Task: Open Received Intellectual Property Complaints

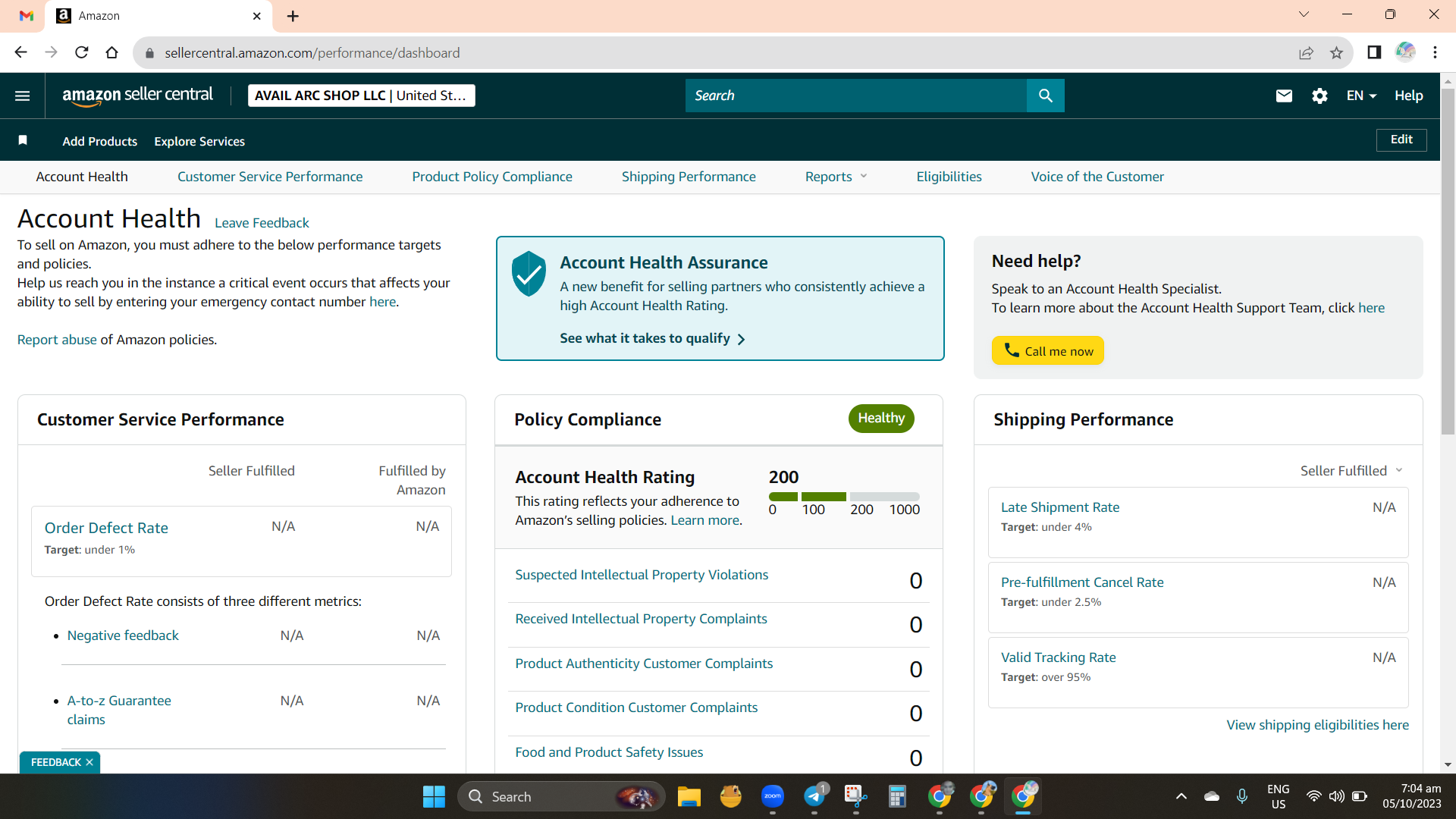Action: point(641,619)
